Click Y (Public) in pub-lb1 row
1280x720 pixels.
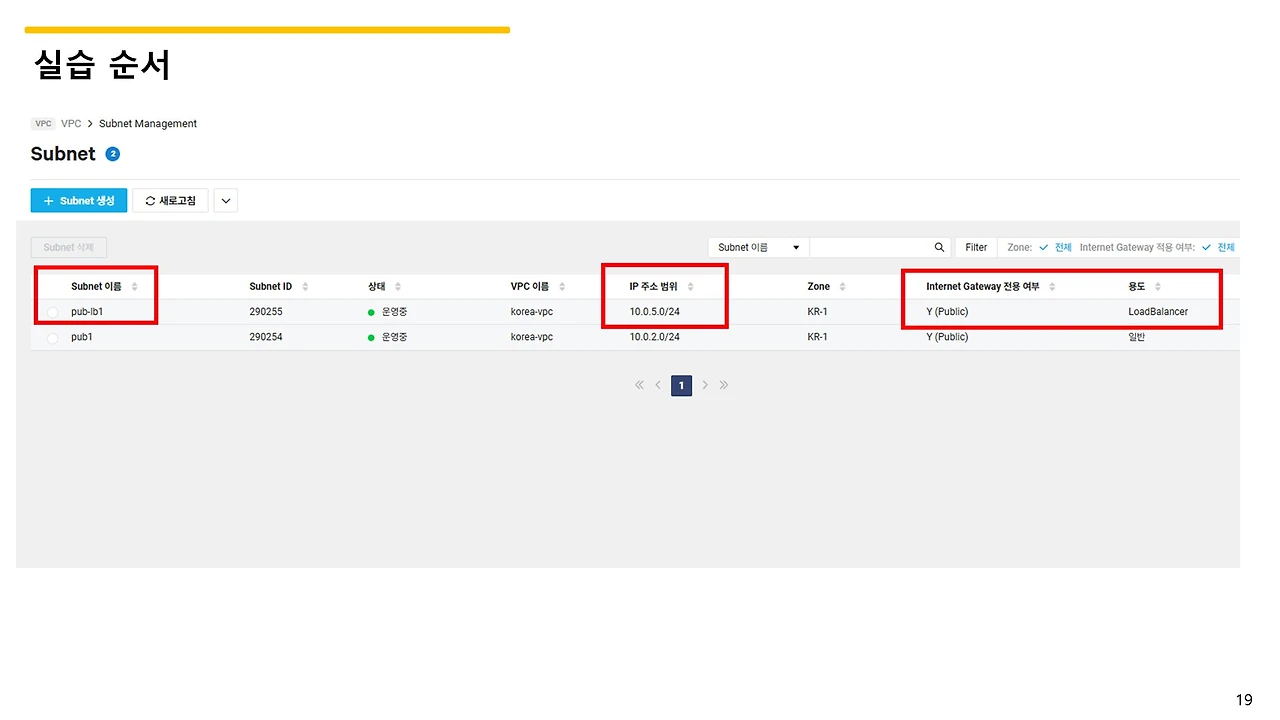click(947, 312)
